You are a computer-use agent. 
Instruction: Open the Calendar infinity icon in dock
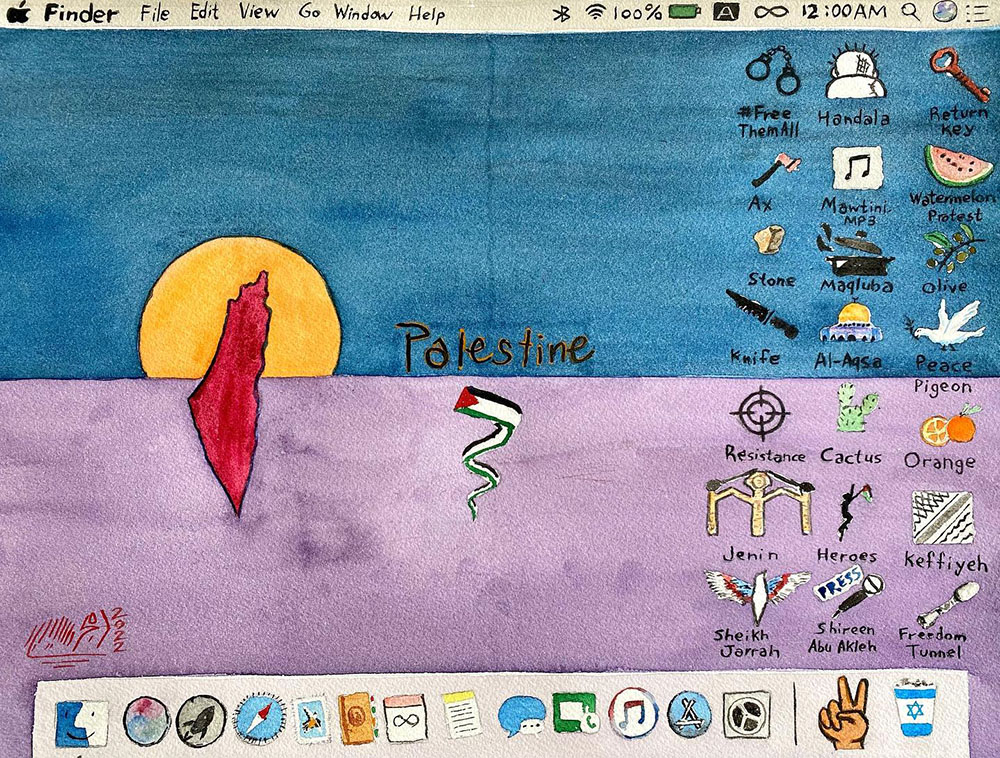[404, 718]
